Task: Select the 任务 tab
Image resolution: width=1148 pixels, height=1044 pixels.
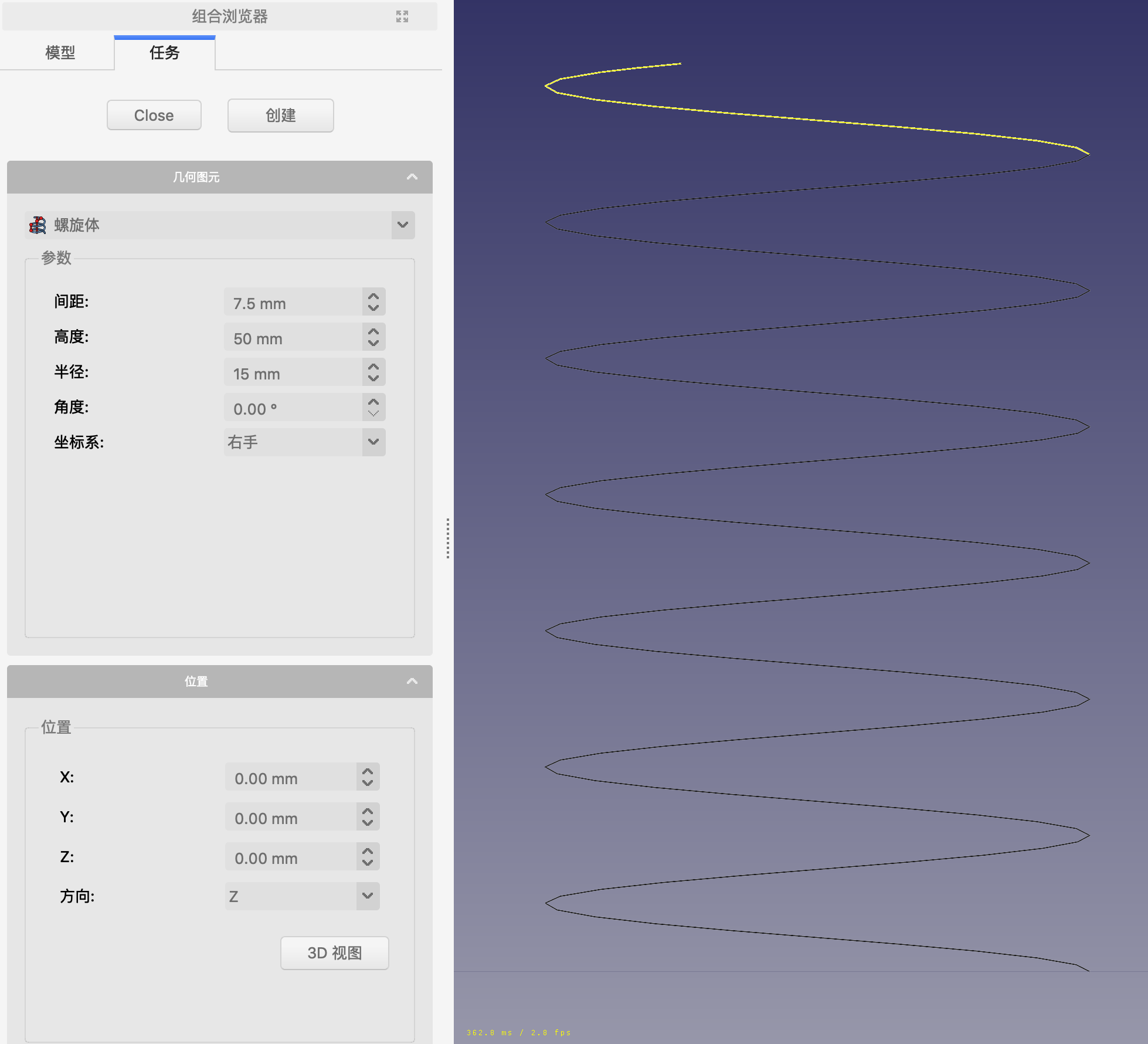Action: [x=164, y=53]
